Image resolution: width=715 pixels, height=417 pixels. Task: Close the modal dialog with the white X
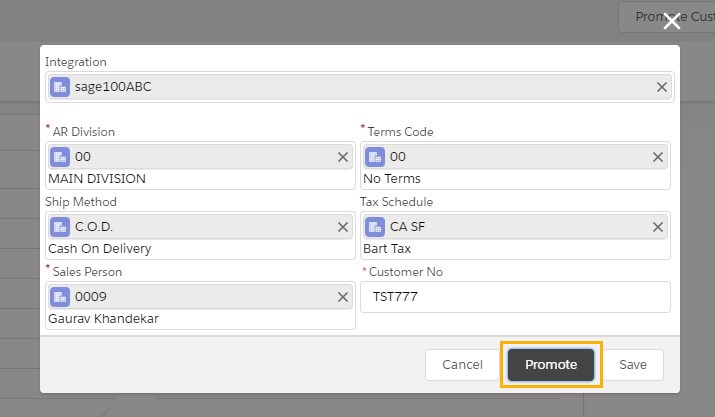pyautogui.click(x=672, y=21)
